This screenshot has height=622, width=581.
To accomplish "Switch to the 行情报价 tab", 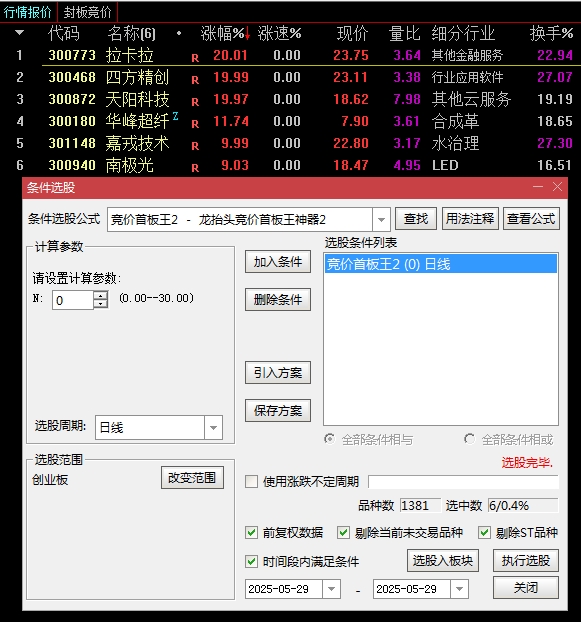I will [x=28, y=12].
